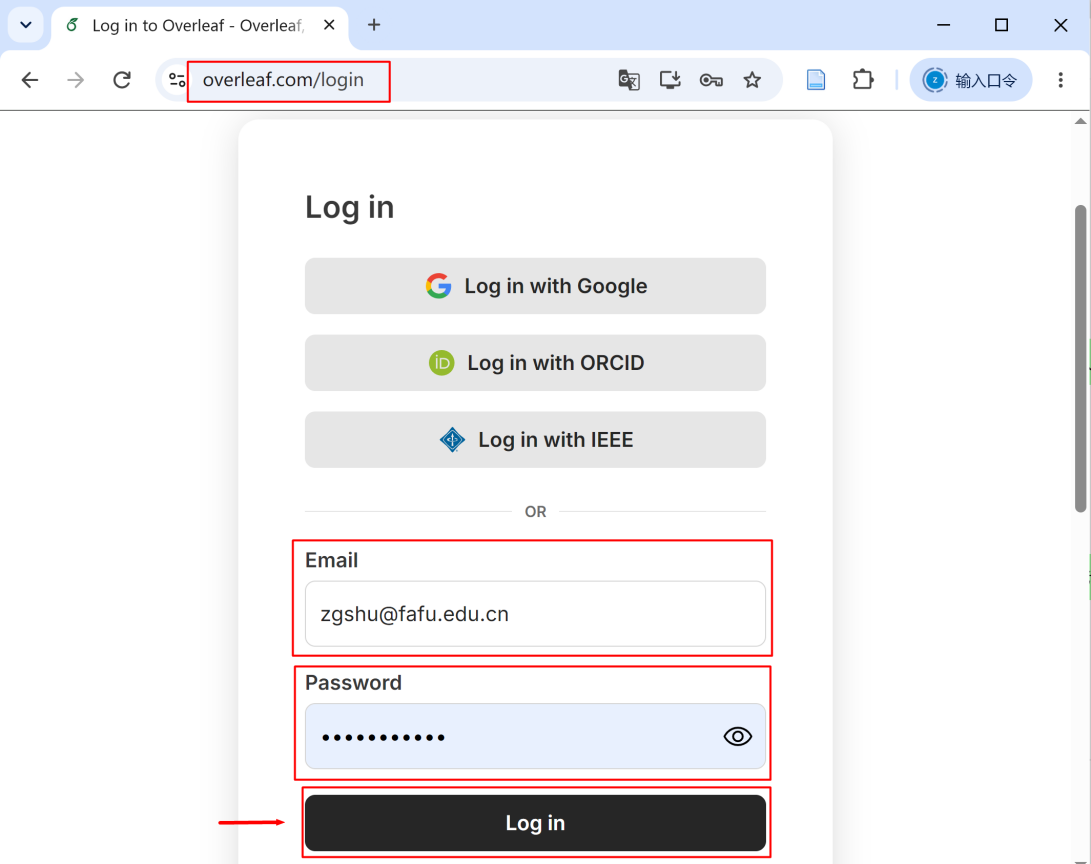
Task: Minimize the browser window
Action: [943, 25]
